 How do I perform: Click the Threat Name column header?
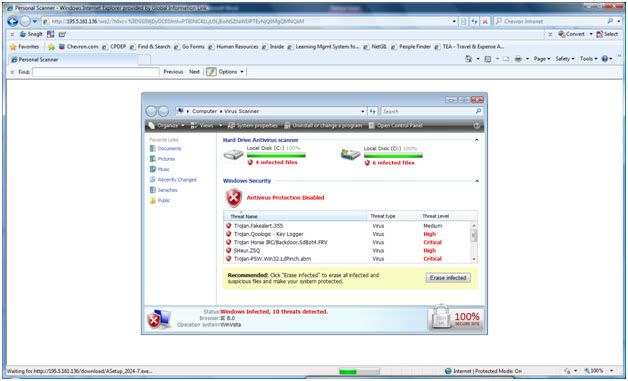pyautogui.click(x=295, y=216)
